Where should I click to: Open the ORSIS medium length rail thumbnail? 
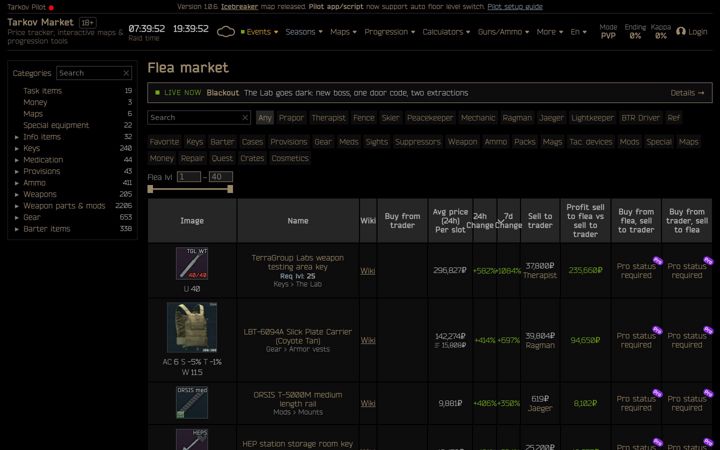tap(192, 402)
